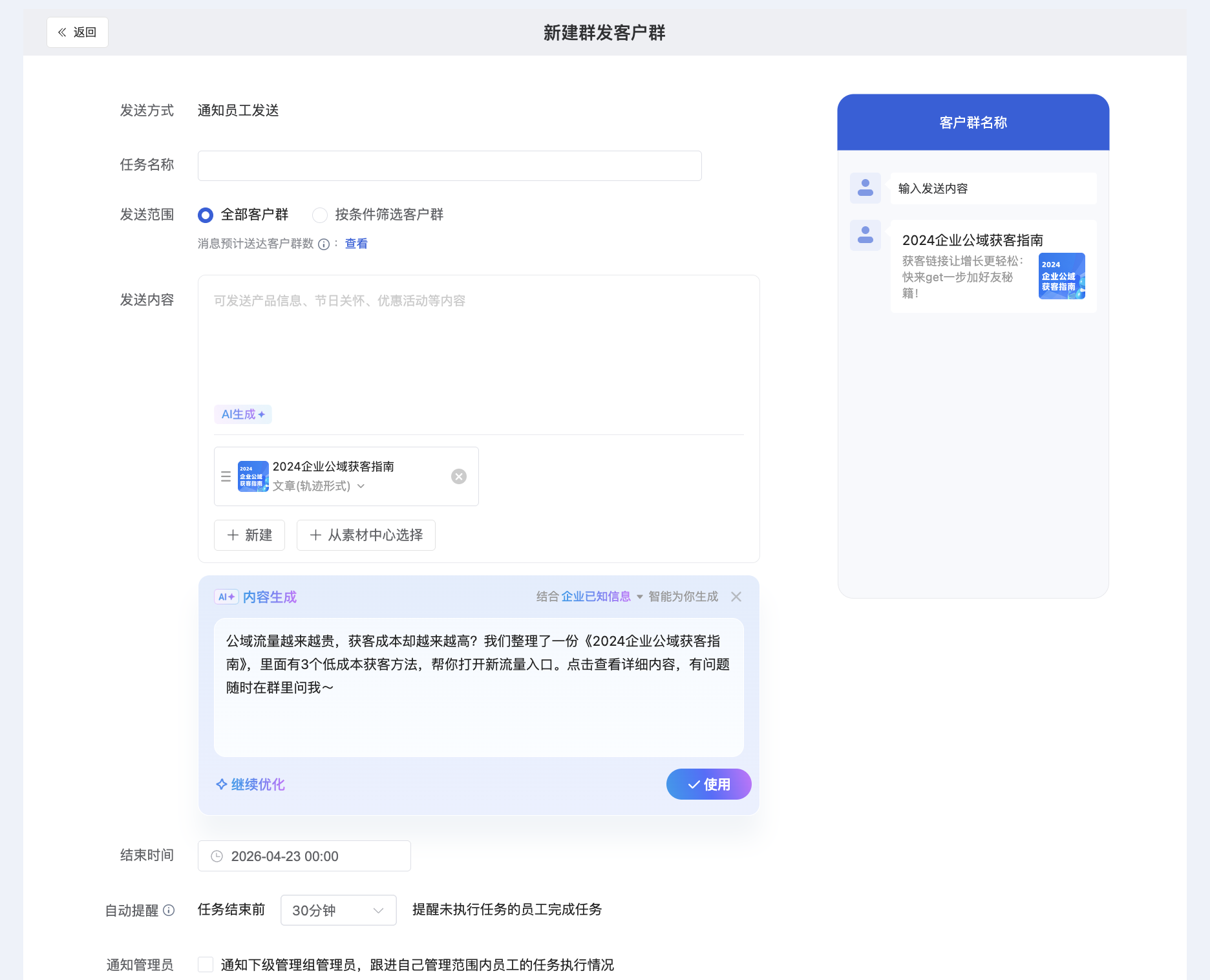Screen dimensions: 1210x980
Task: Click the preview card title 2024企业公域获客指南
Action: 972,240
